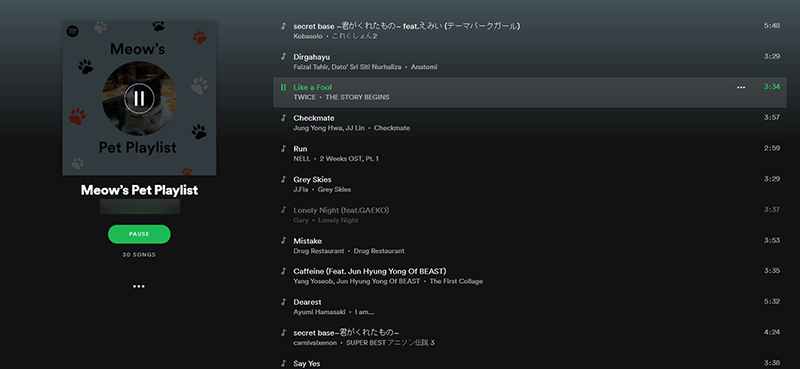Click the 5:48 duration of secret base
The height and width of the screenshot is (369, 800).
(771, 26)
